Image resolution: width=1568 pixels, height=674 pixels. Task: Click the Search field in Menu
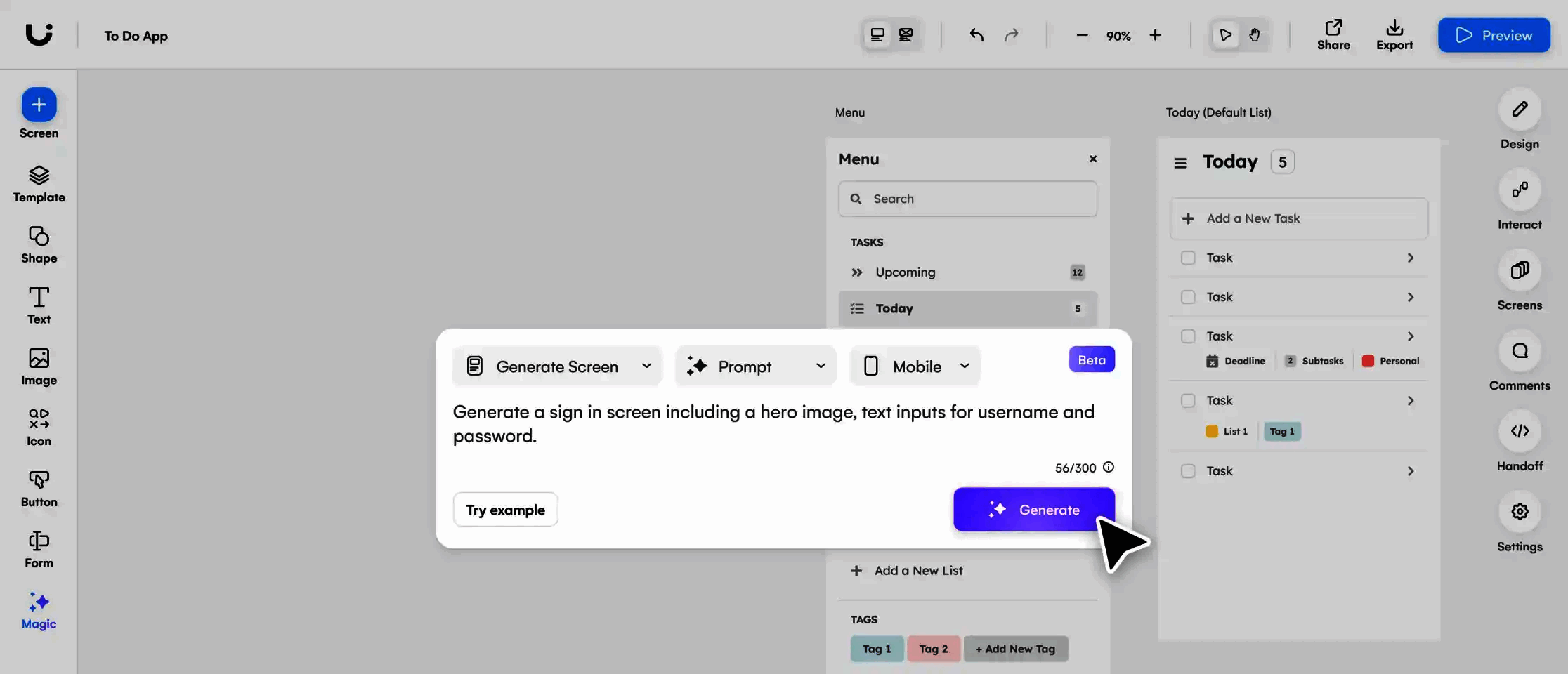pos(968,199)
